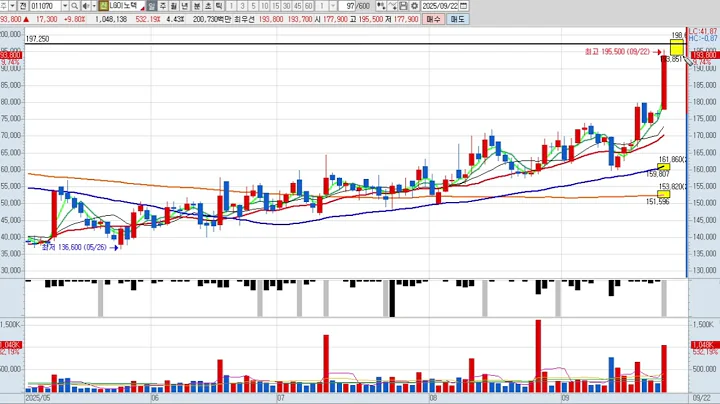
Task: Click the green 신 badge beside the stock name
Action: point(103,6)
